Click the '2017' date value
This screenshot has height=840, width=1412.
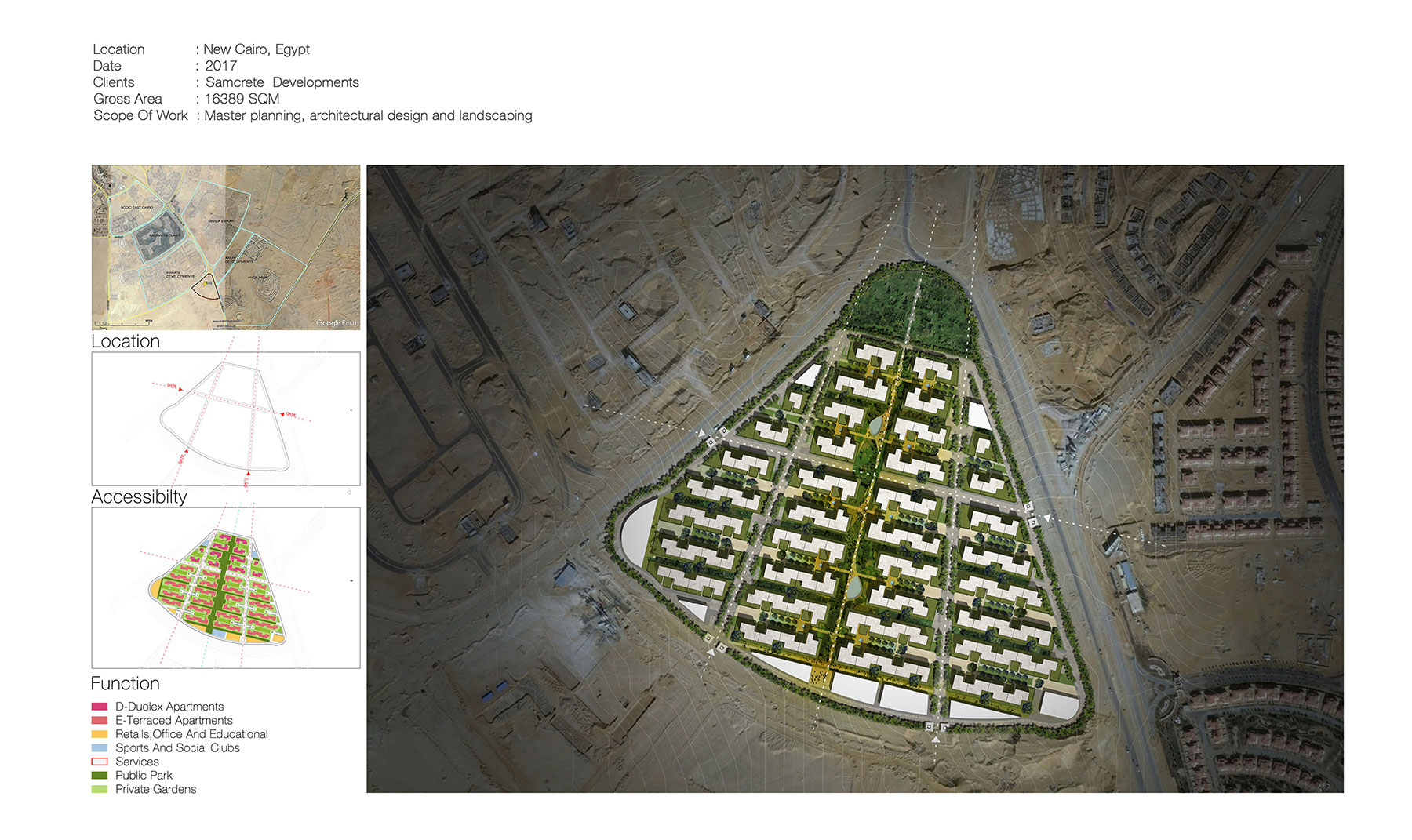[x=220, y=66]
